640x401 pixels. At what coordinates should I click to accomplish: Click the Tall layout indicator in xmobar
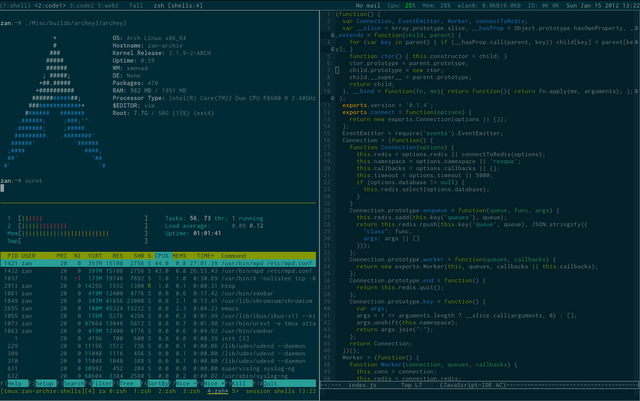[x=136, y=5]
